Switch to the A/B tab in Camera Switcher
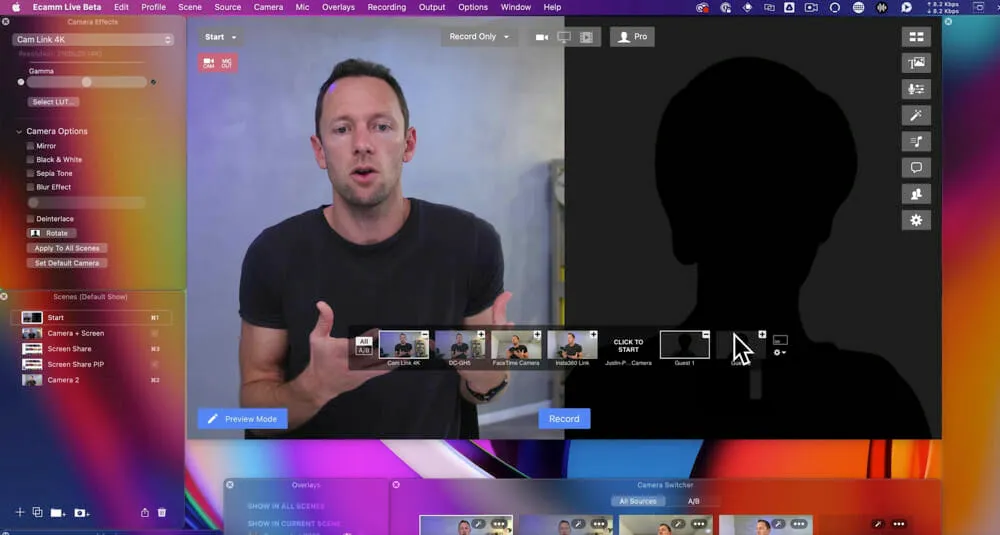The width and height of the screenshot is (1000, 535). coord(694,501)
